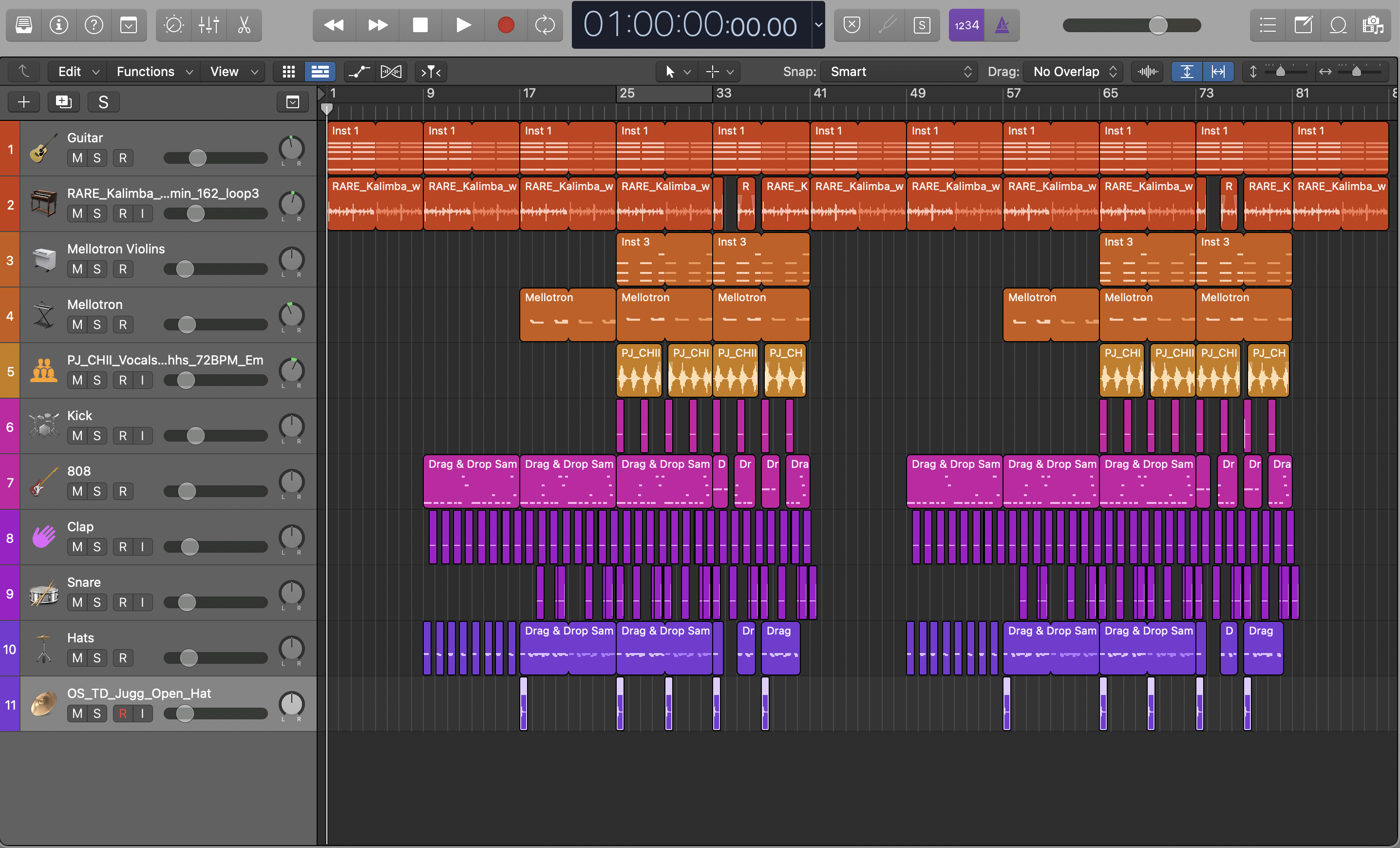Viewport: 1400px width, 848px height.
Task: Click the Guitar track pan knob
Action: tap(291, 148)
